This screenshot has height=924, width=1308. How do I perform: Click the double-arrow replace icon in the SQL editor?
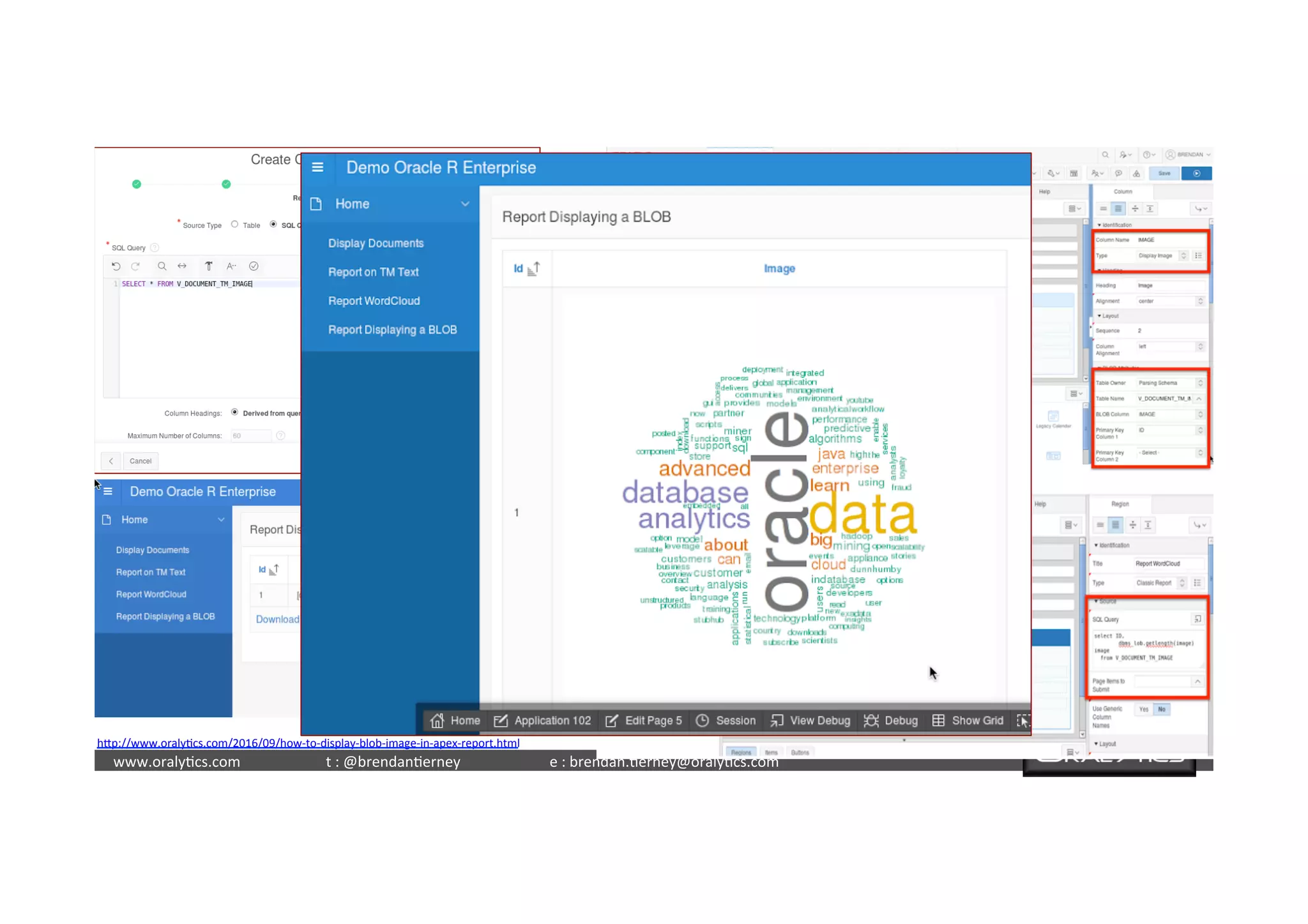coord(182,266)
